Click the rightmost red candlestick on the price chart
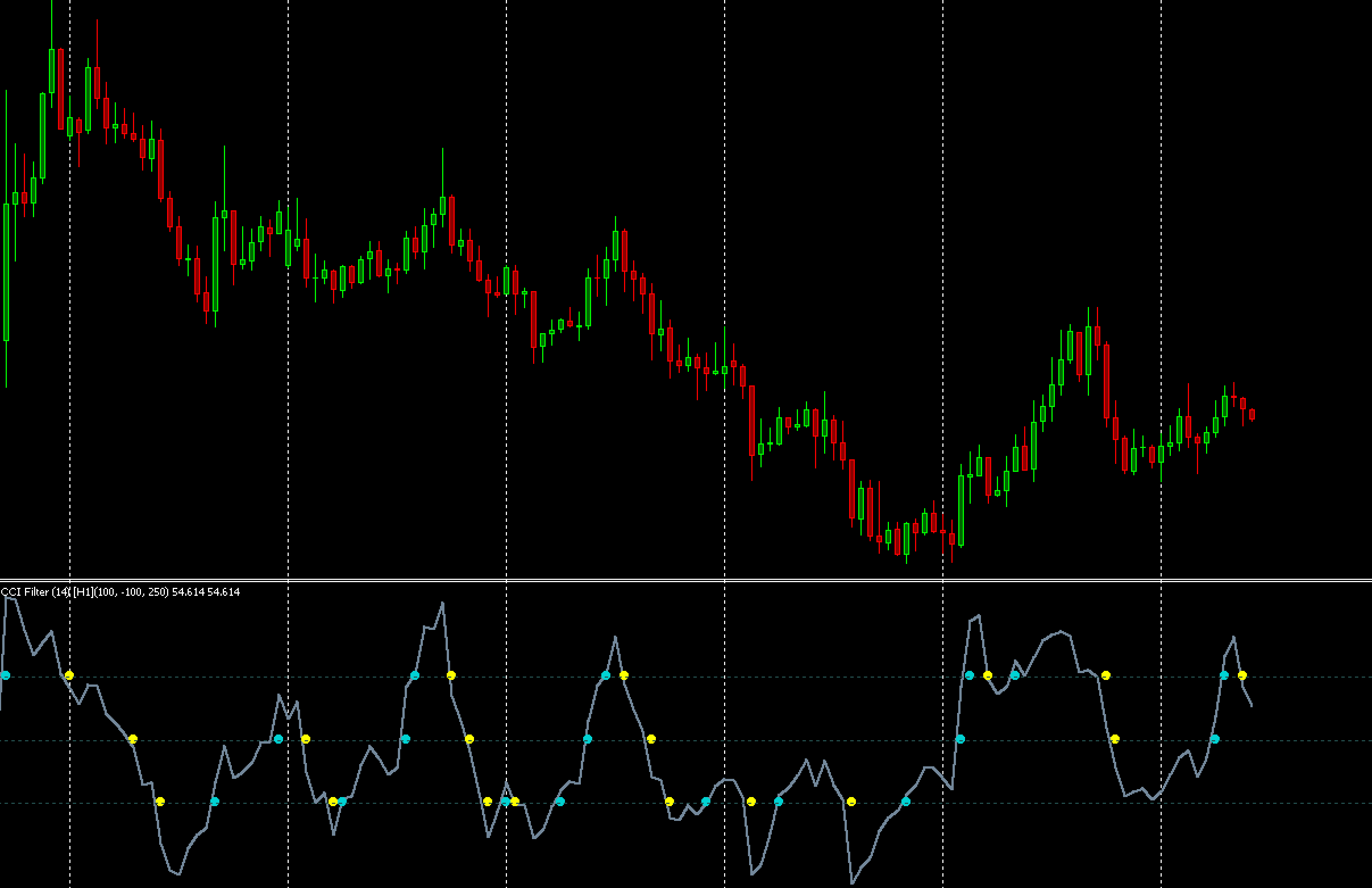This screenshot has width=1372, height=888. click(1252, 414)
